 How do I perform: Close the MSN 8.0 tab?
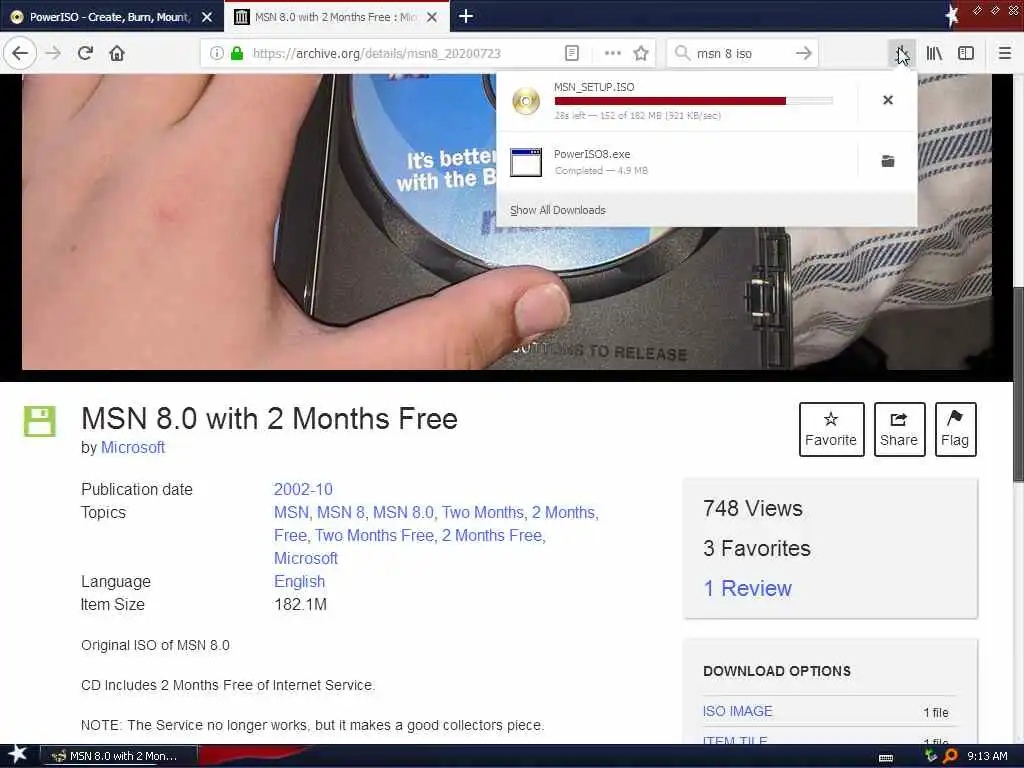pyautogui.click(x=432, y=17)
